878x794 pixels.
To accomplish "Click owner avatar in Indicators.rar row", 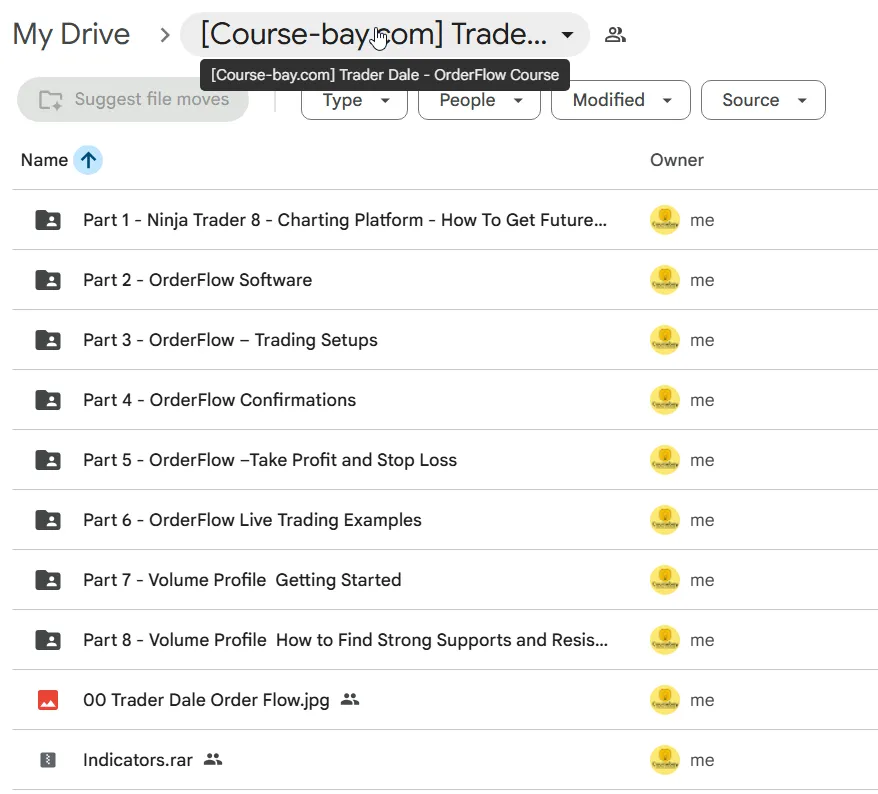I will [x=665, y=760].
